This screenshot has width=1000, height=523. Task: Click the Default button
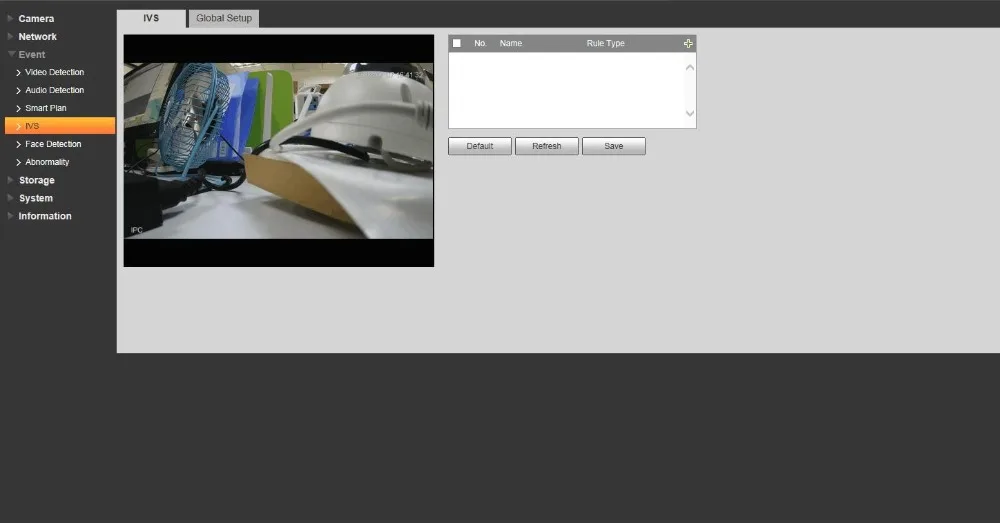(x=480, y=146)
